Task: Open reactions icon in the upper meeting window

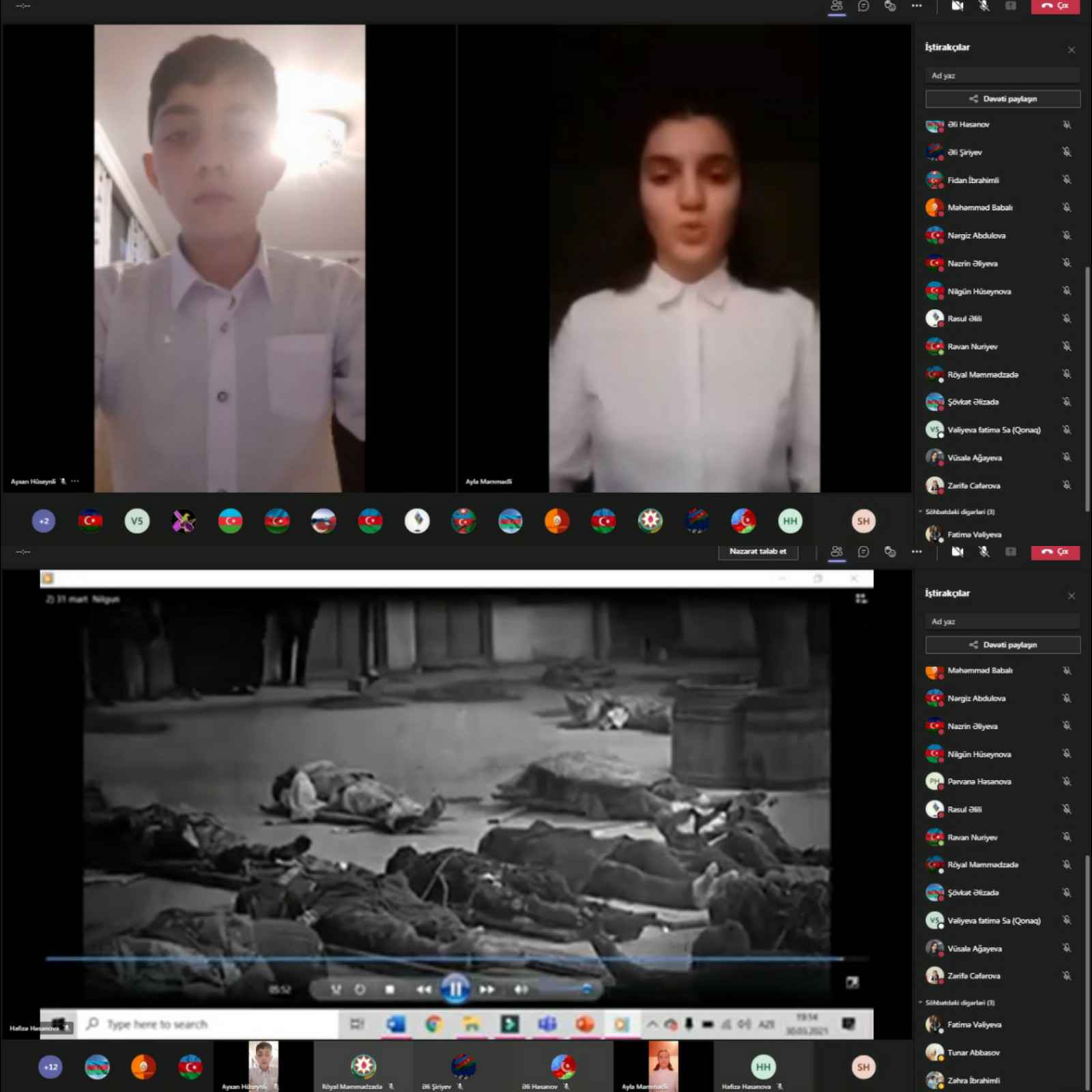Action: click(x=890, y=6)
